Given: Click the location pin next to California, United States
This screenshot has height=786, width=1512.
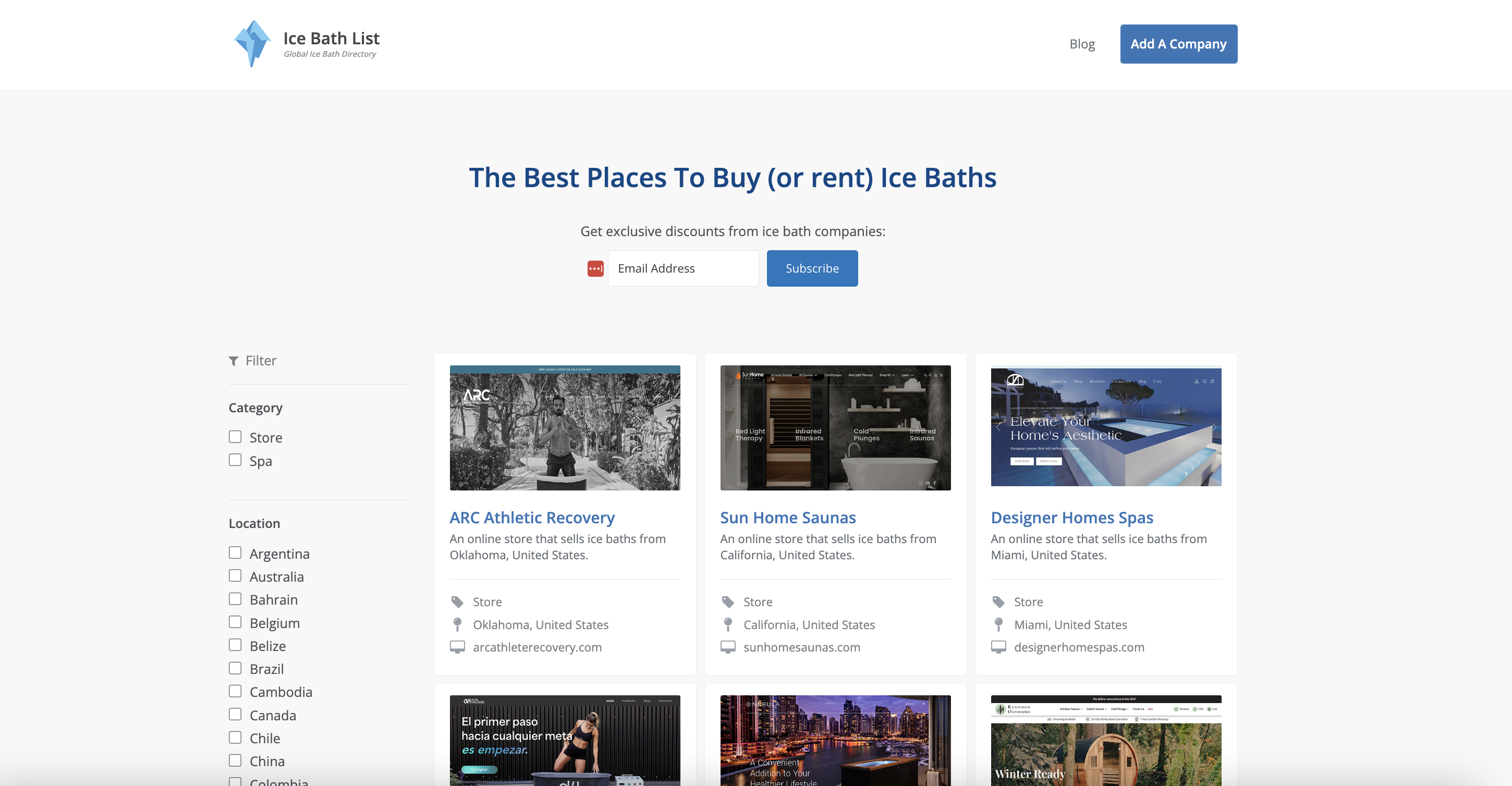Looking at the screenshot, I should click(728, 625).
